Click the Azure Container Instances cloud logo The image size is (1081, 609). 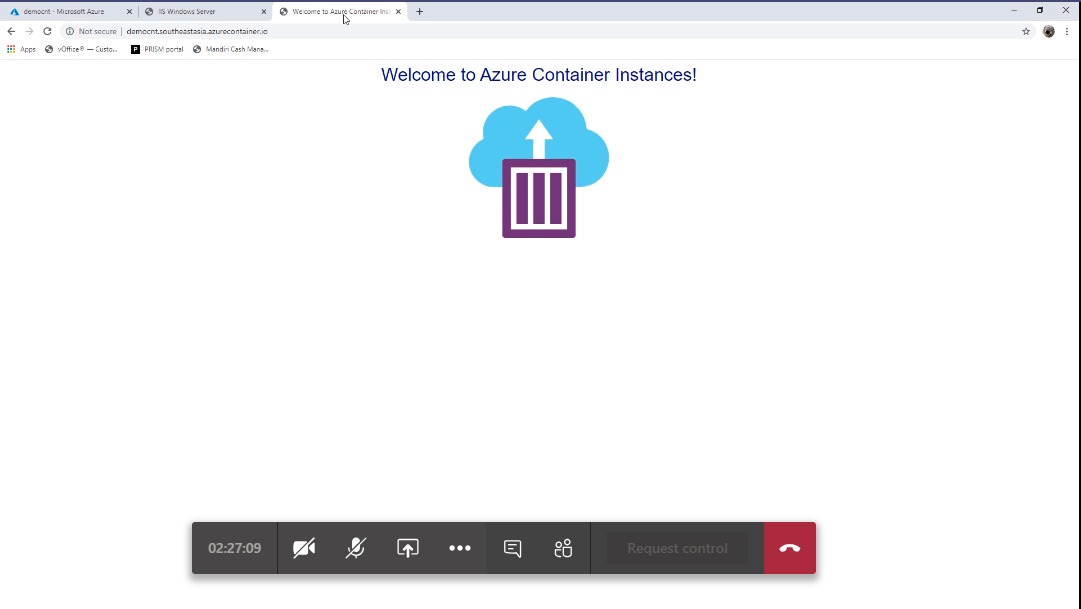(x=538, y=168)
